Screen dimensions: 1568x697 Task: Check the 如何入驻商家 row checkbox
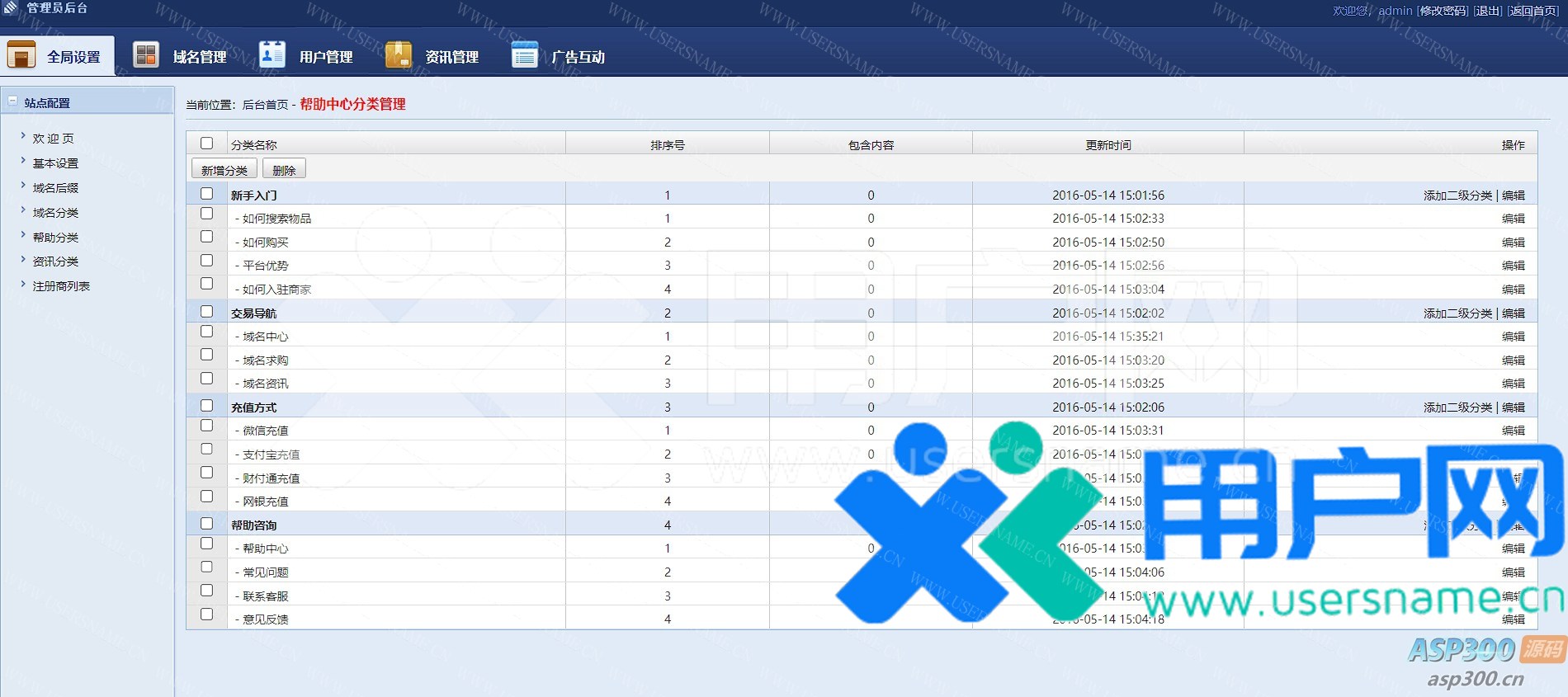click(207, 284)
